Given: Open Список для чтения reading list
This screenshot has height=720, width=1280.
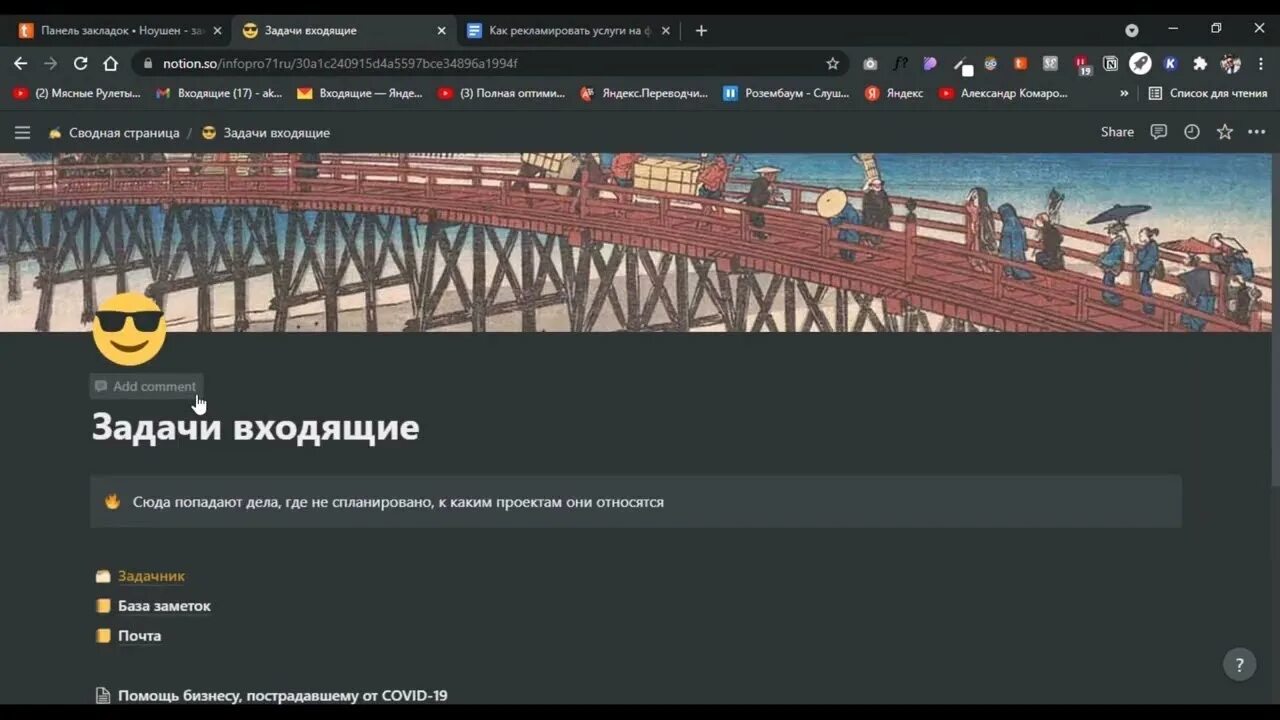Looking at the screenshot, I should (1208, 93).
